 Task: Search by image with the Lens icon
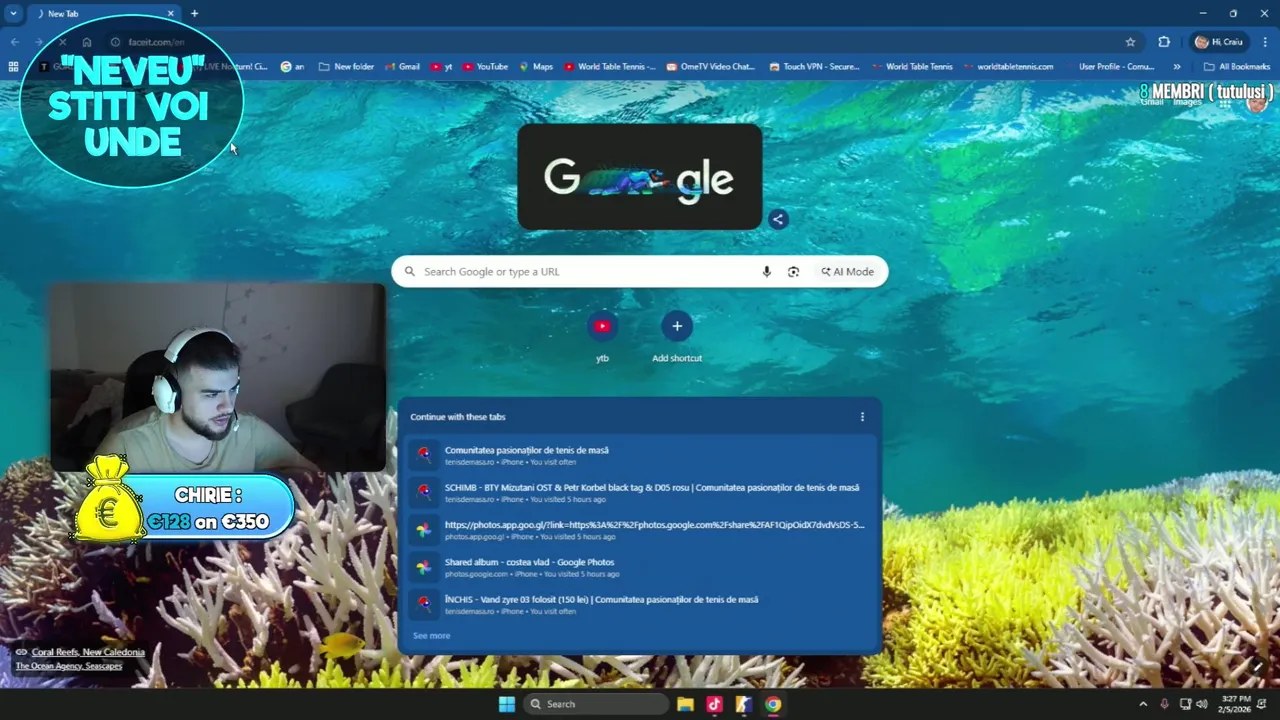(x=793, y=271)
